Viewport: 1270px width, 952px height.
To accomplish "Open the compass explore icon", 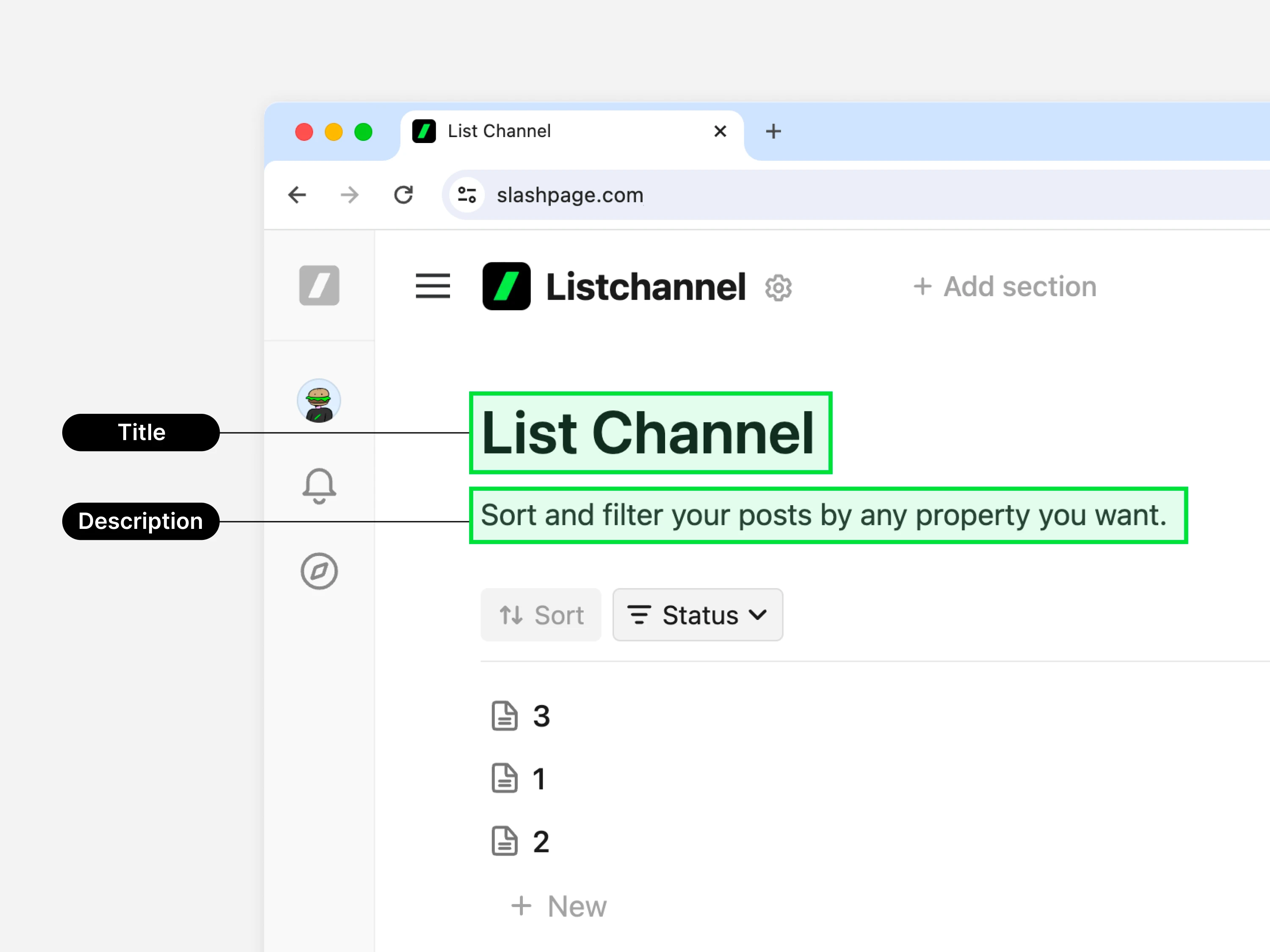I will 319,571.
